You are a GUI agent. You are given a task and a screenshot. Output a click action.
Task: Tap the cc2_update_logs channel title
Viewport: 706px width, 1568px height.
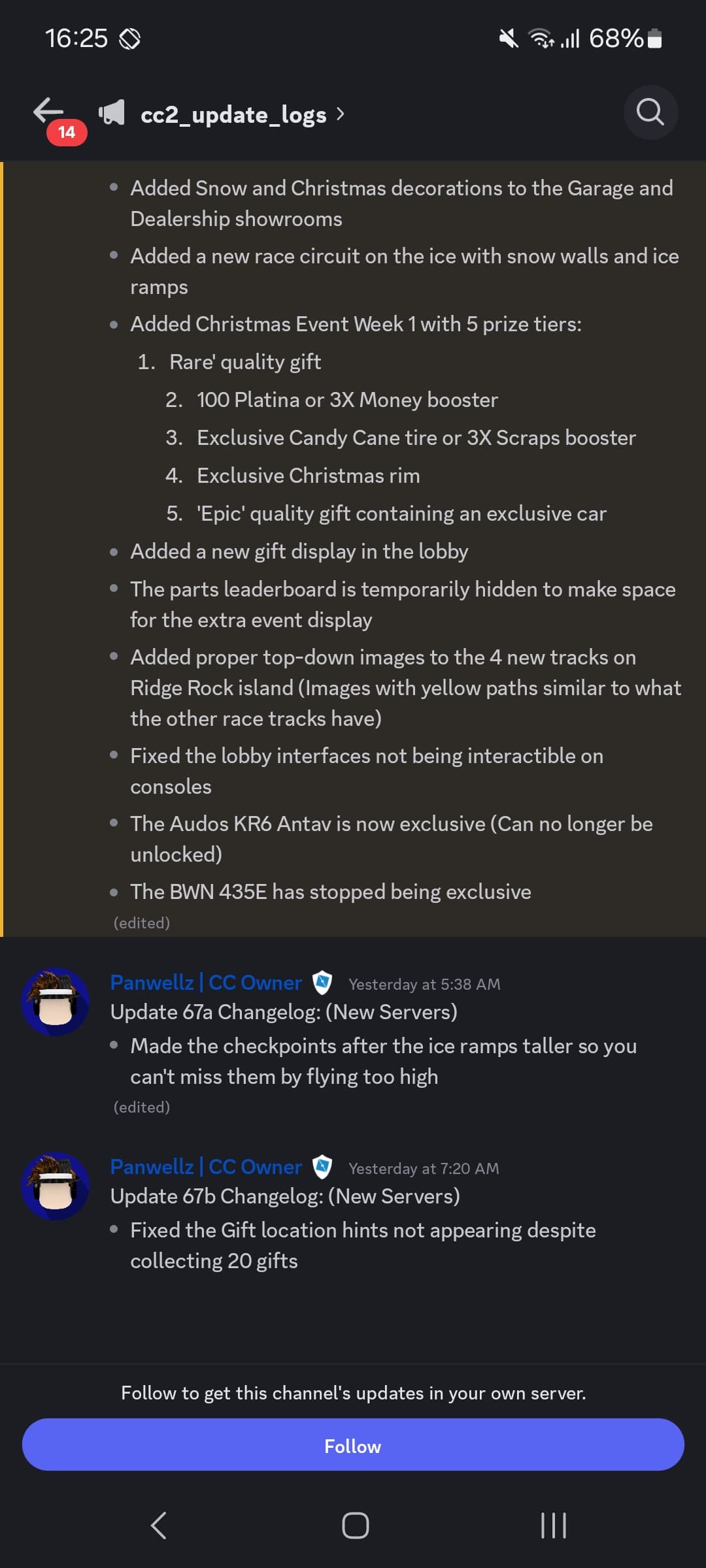click(x=233, y=115)
